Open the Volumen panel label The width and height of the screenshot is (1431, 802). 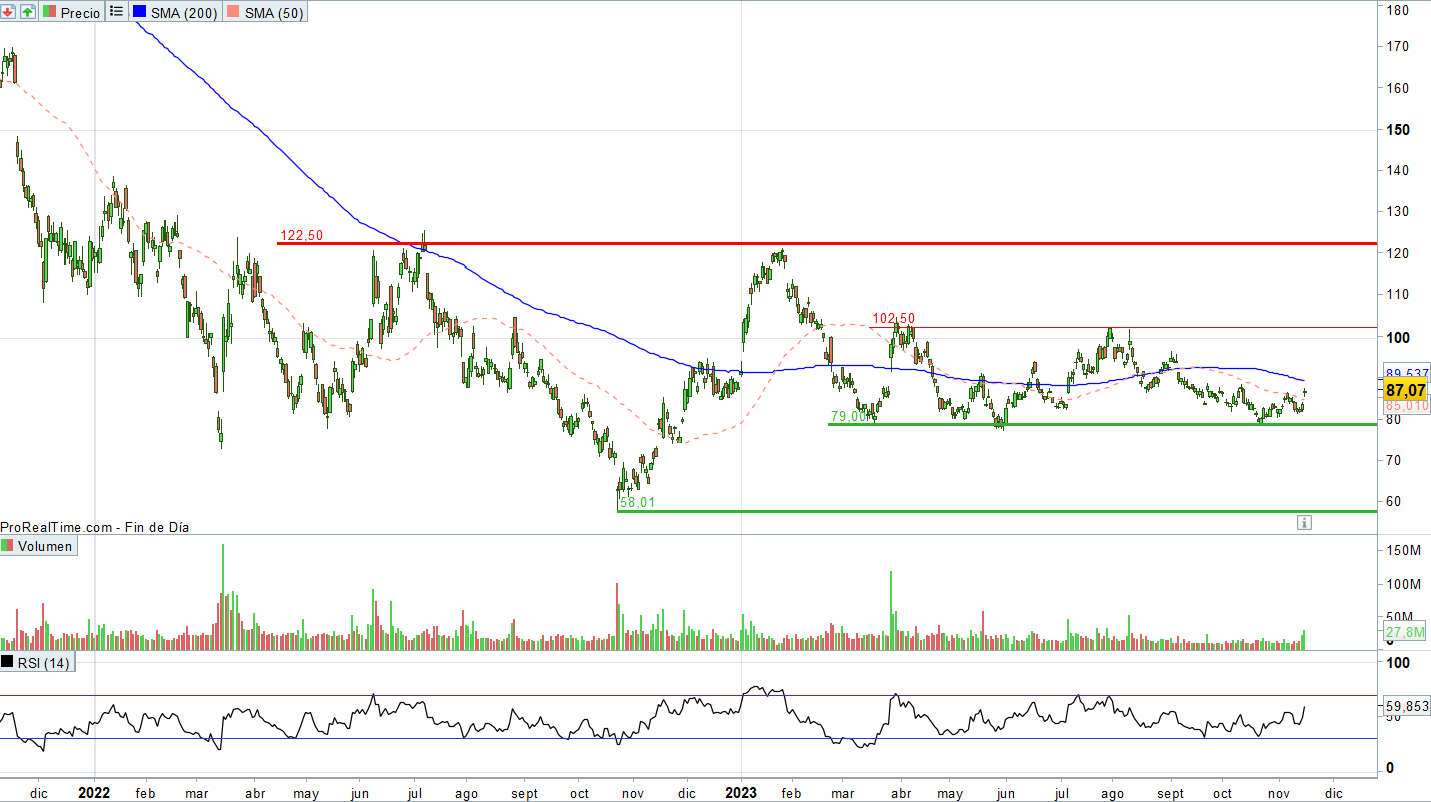pos(45,546)
